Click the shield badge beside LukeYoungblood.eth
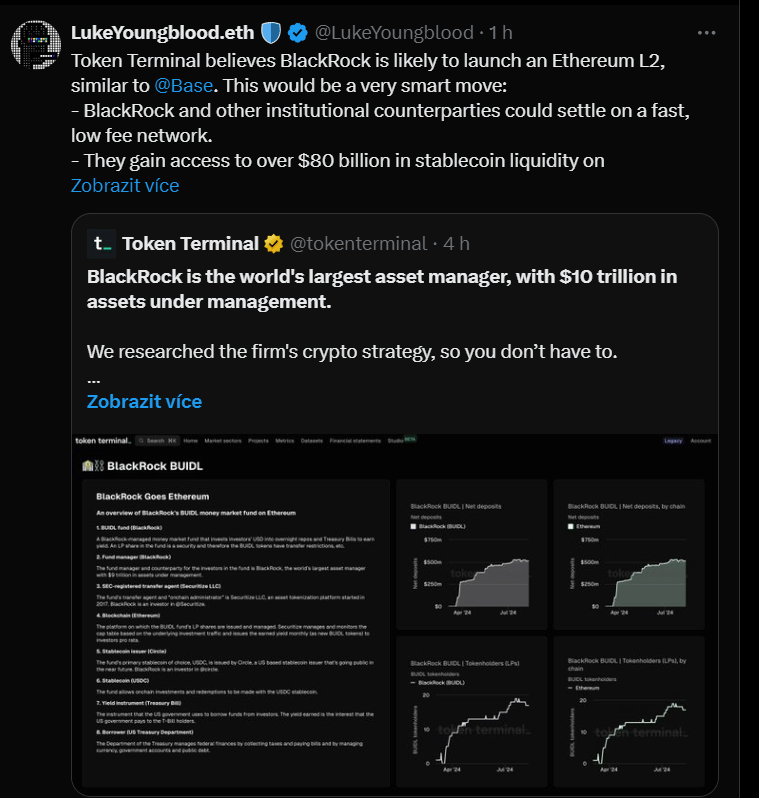759x798 pixels. pyautogui.click(x=271, y=33)
